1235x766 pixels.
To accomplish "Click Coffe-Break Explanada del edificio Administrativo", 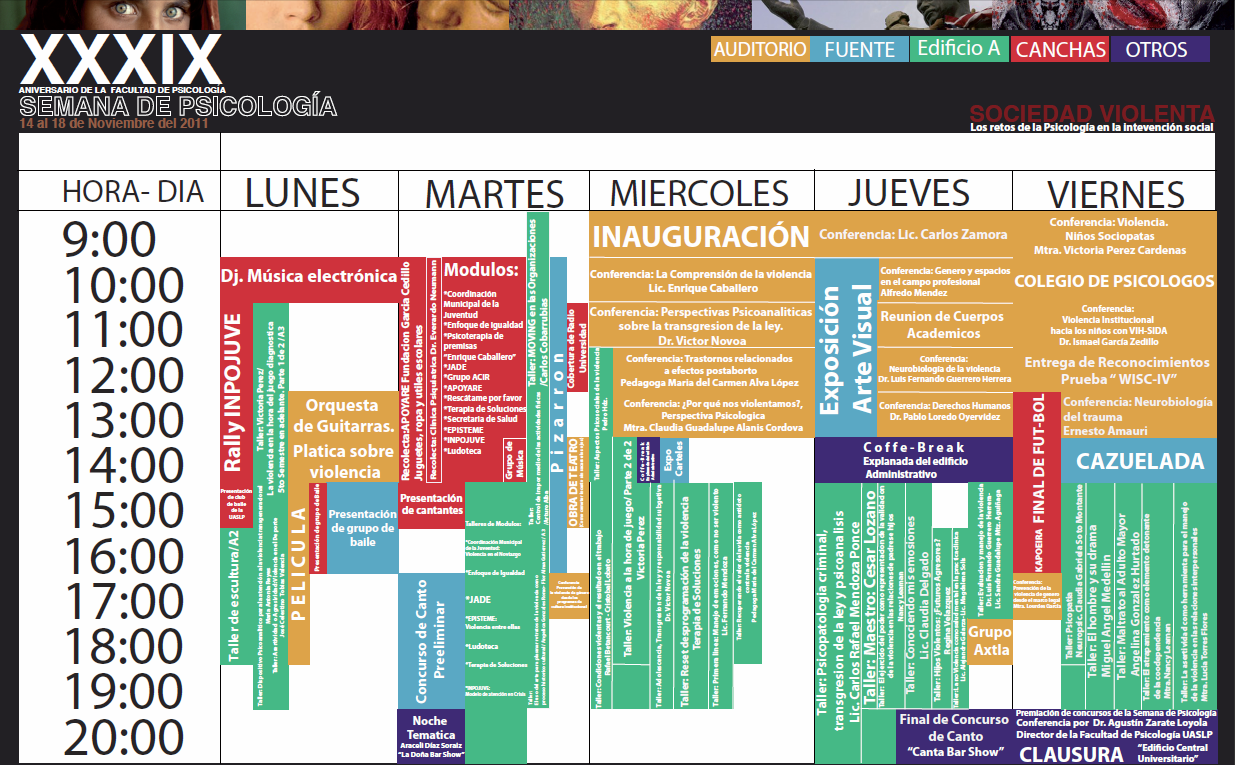I will pos(914,461).
